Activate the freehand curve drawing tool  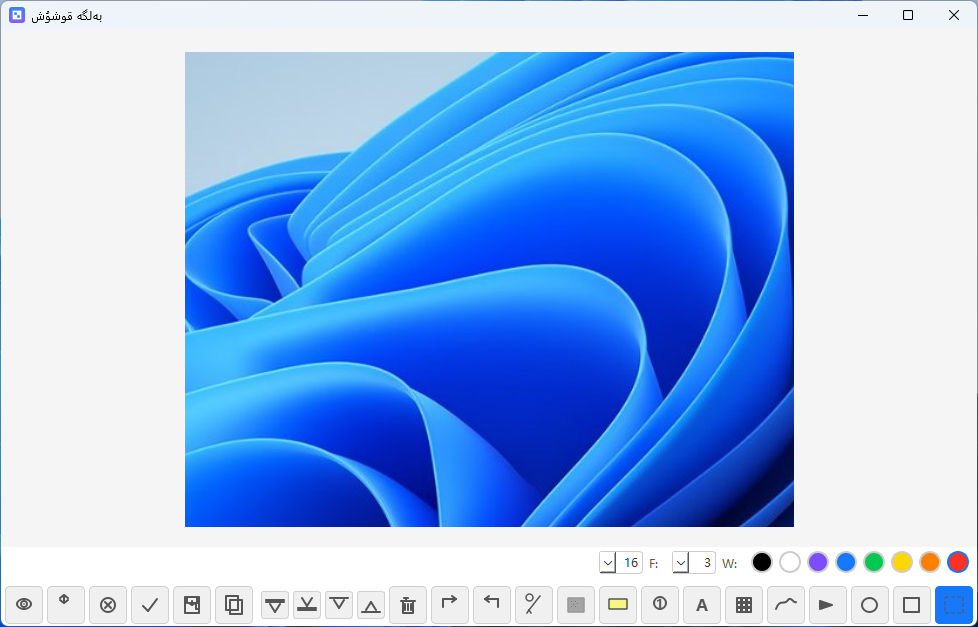click(x=786, y=605)
